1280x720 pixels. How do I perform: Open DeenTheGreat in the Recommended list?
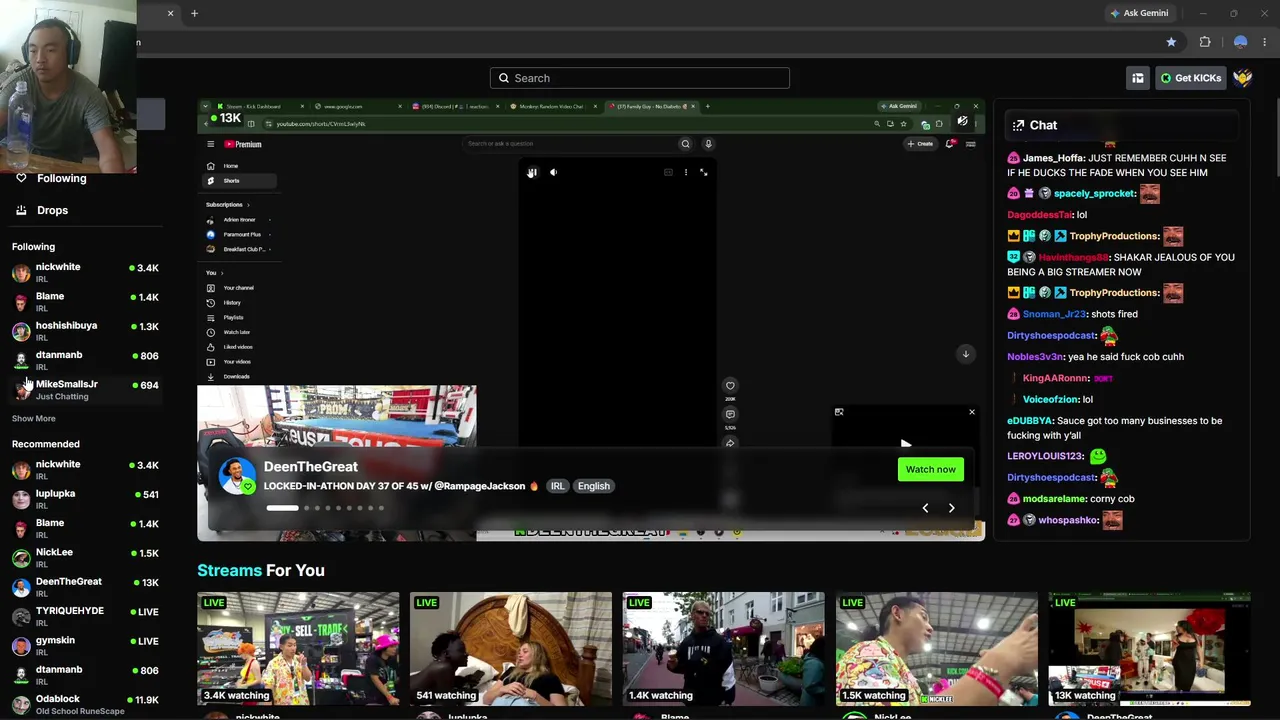tap(85, 586)
